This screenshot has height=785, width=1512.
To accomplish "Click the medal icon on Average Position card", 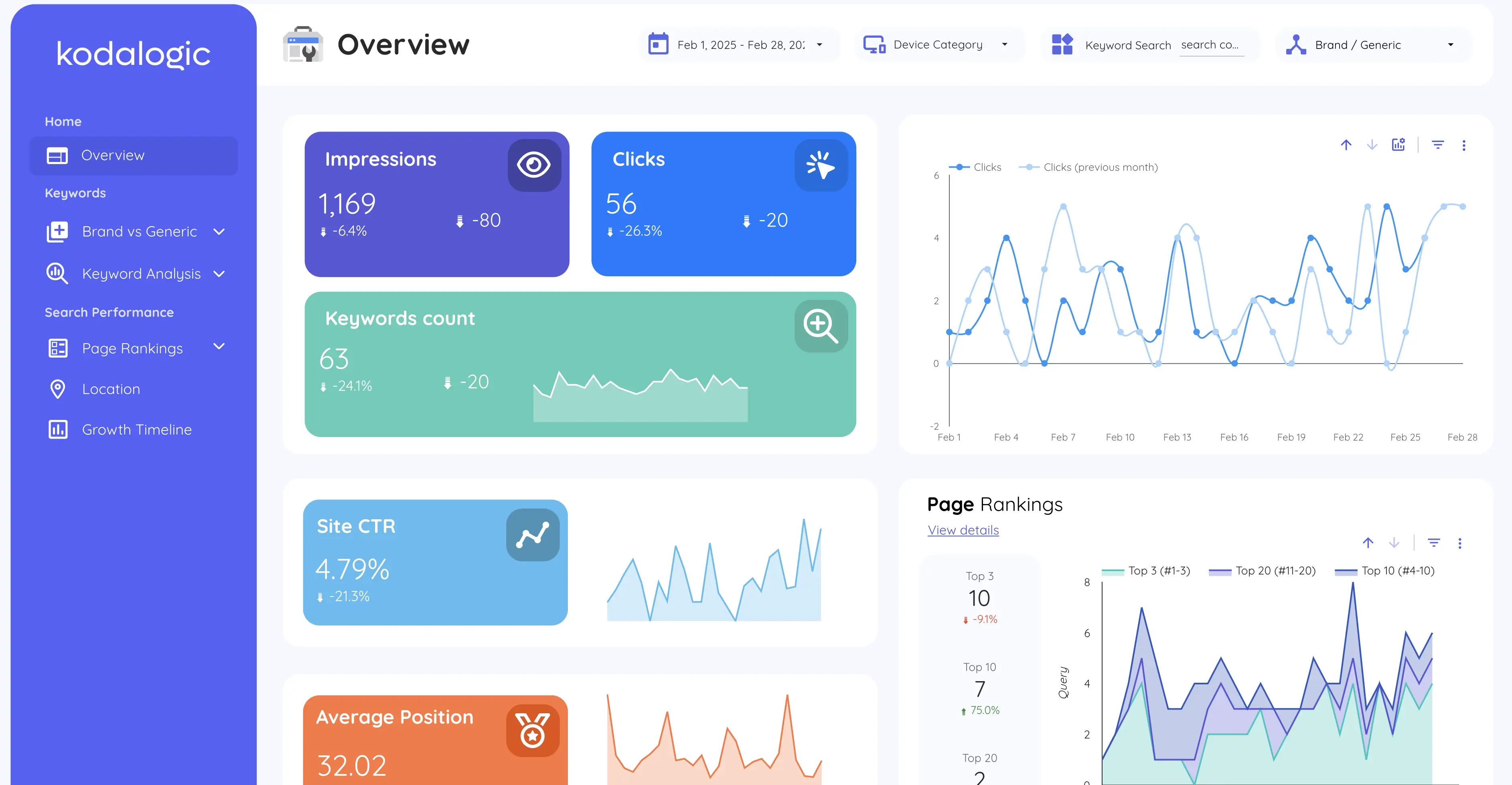I will tap(532, 730).
